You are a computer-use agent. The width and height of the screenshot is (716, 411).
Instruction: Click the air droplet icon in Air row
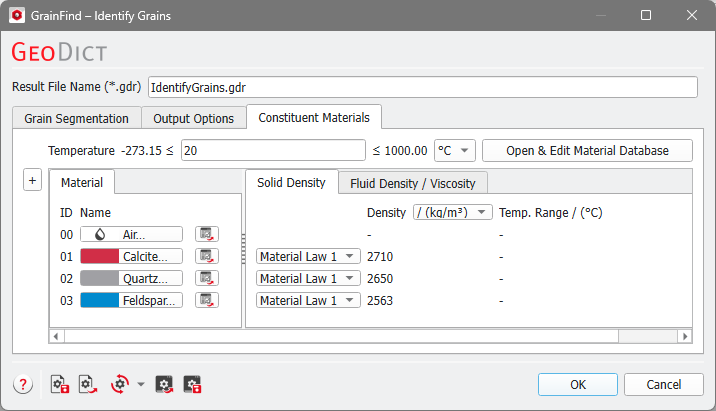(100, 234)
